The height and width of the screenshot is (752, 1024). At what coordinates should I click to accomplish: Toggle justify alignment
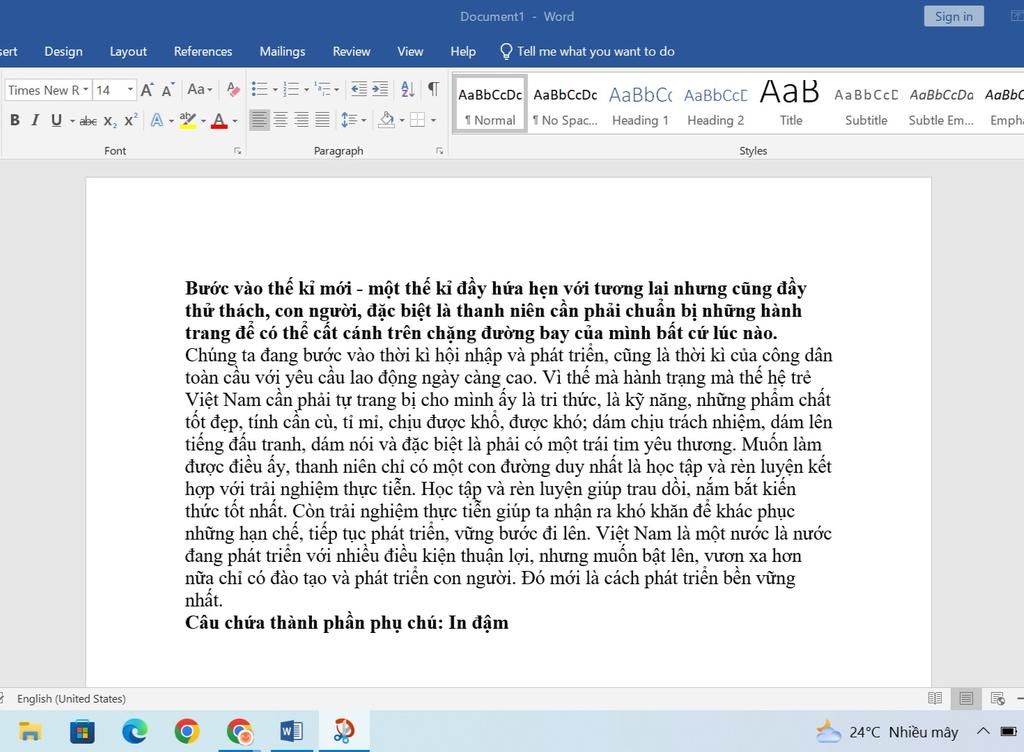click(x=323, y=120)
